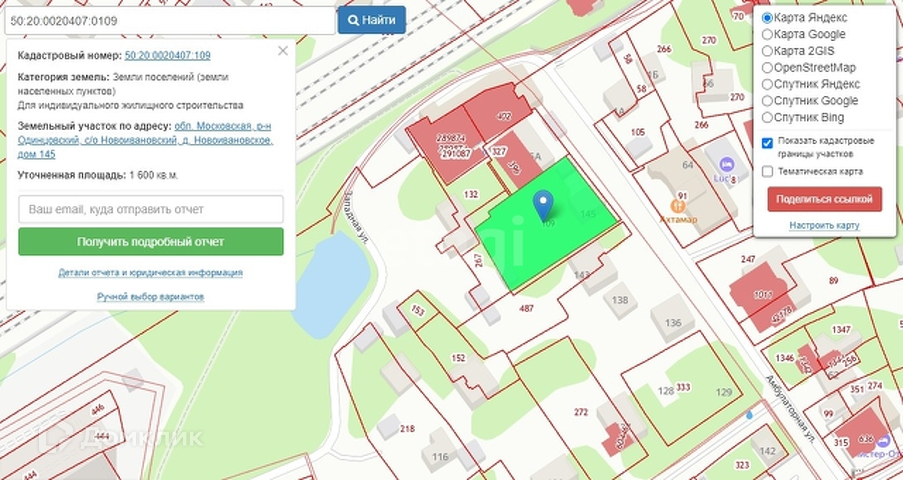Click the blue pond on map
Screen dimensions: 903x480
pyautogui.click(x=333, y=284)
